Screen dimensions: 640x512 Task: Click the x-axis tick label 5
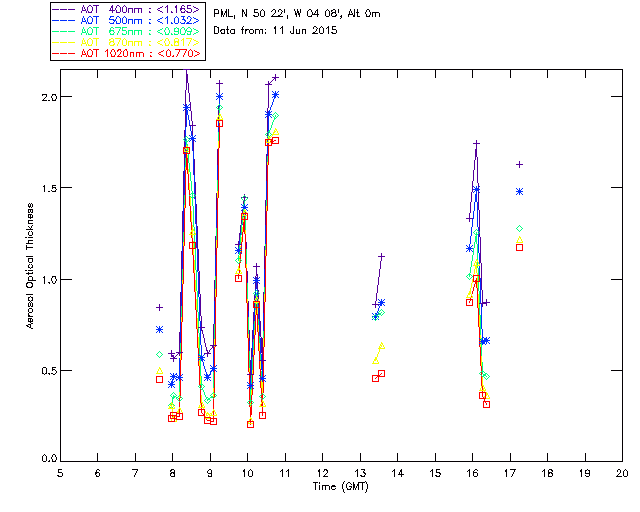60,473
